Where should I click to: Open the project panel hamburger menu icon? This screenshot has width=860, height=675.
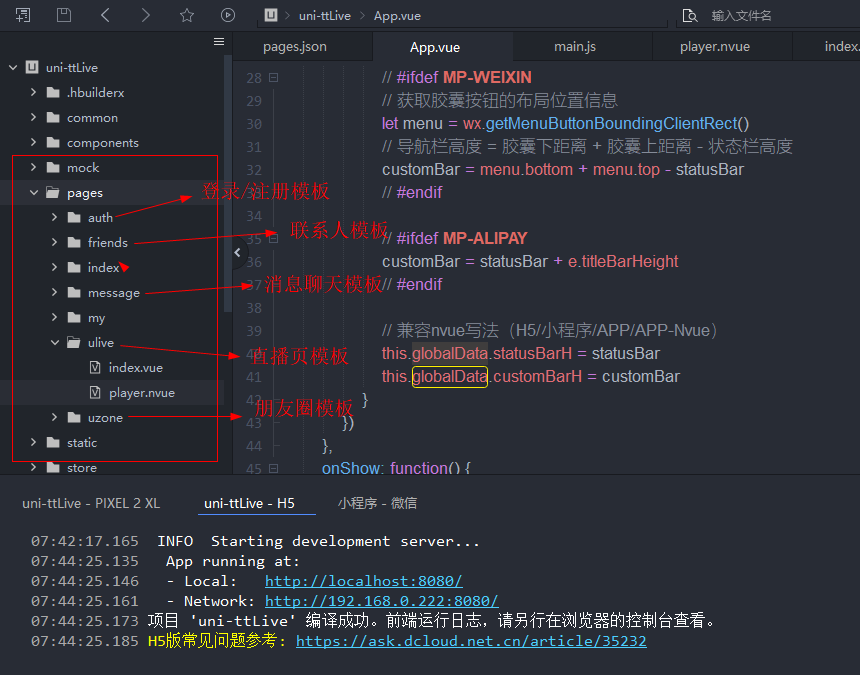[x=219, y=42]
